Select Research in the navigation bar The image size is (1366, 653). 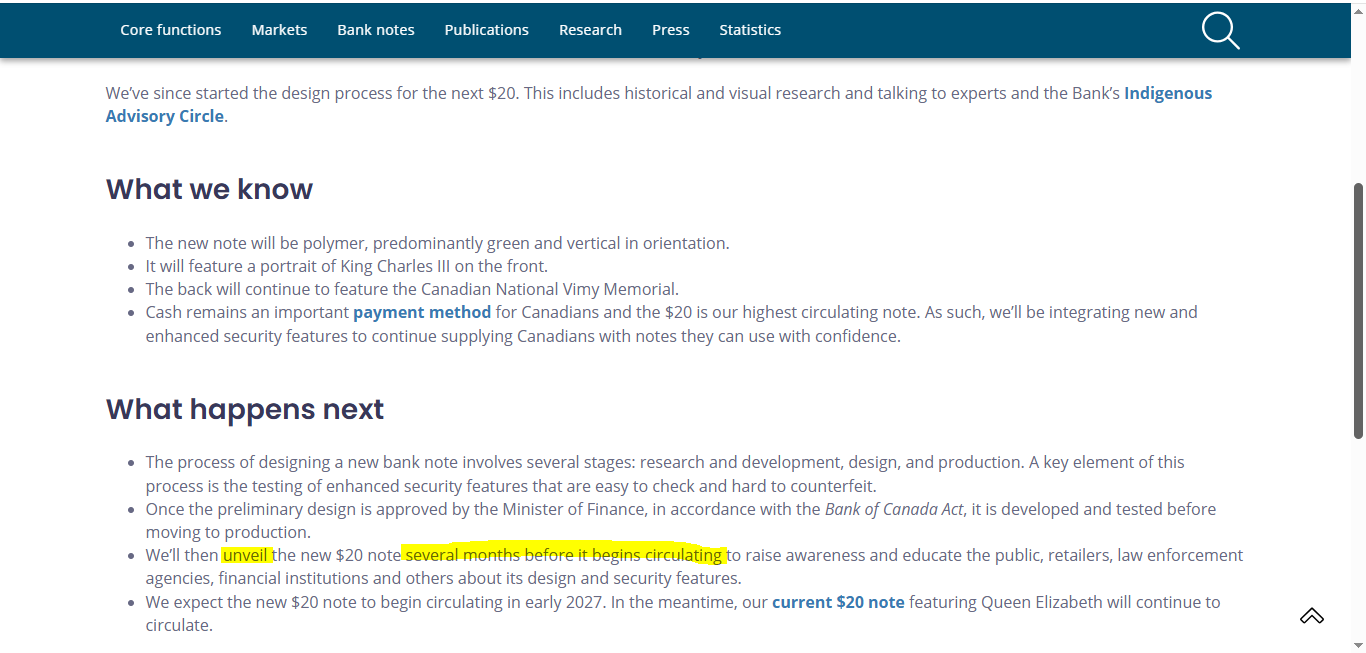pos(590,30)
